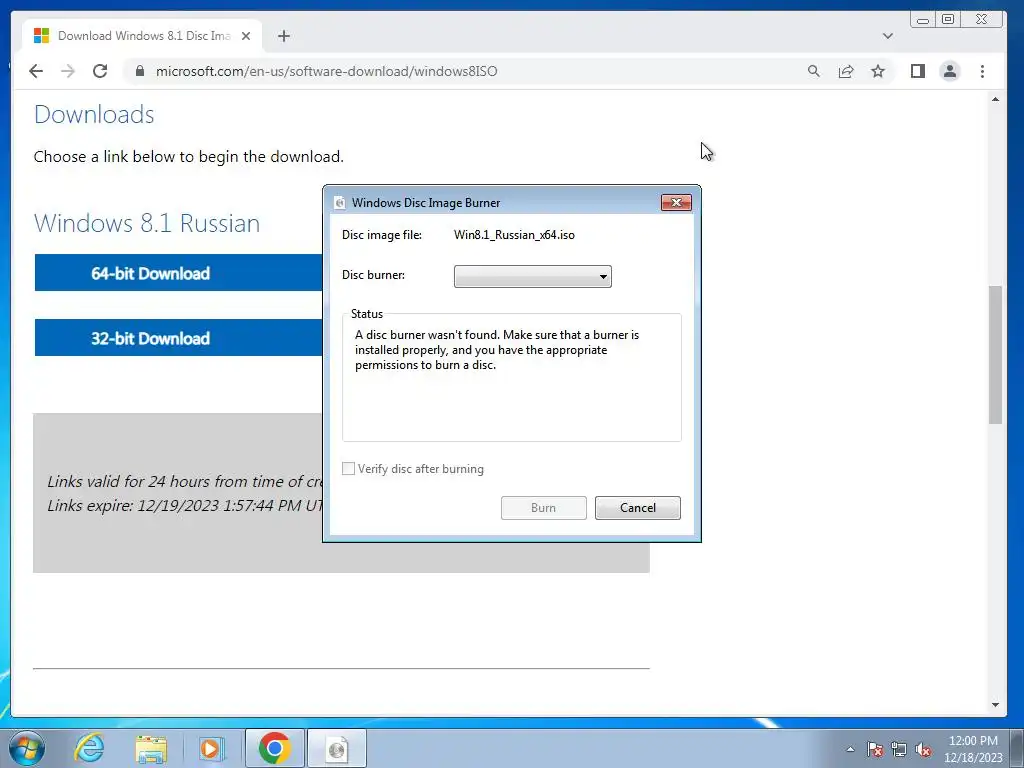Open the Disc burner dropdown
The image size is (1024, 768).
point(532,276)
